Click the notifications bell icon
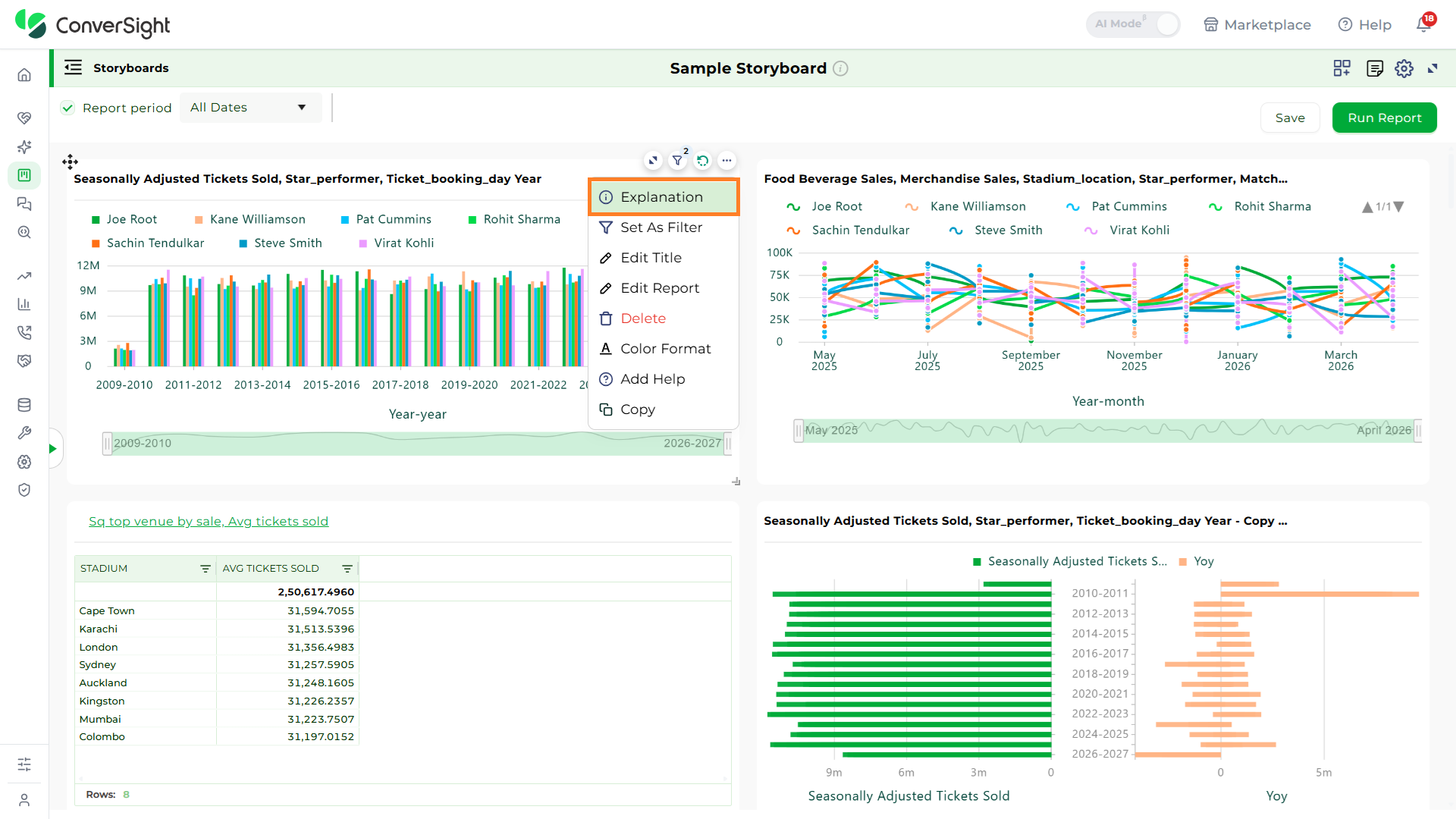This screenshot has height=819, width=1456. coord(1423,24)
